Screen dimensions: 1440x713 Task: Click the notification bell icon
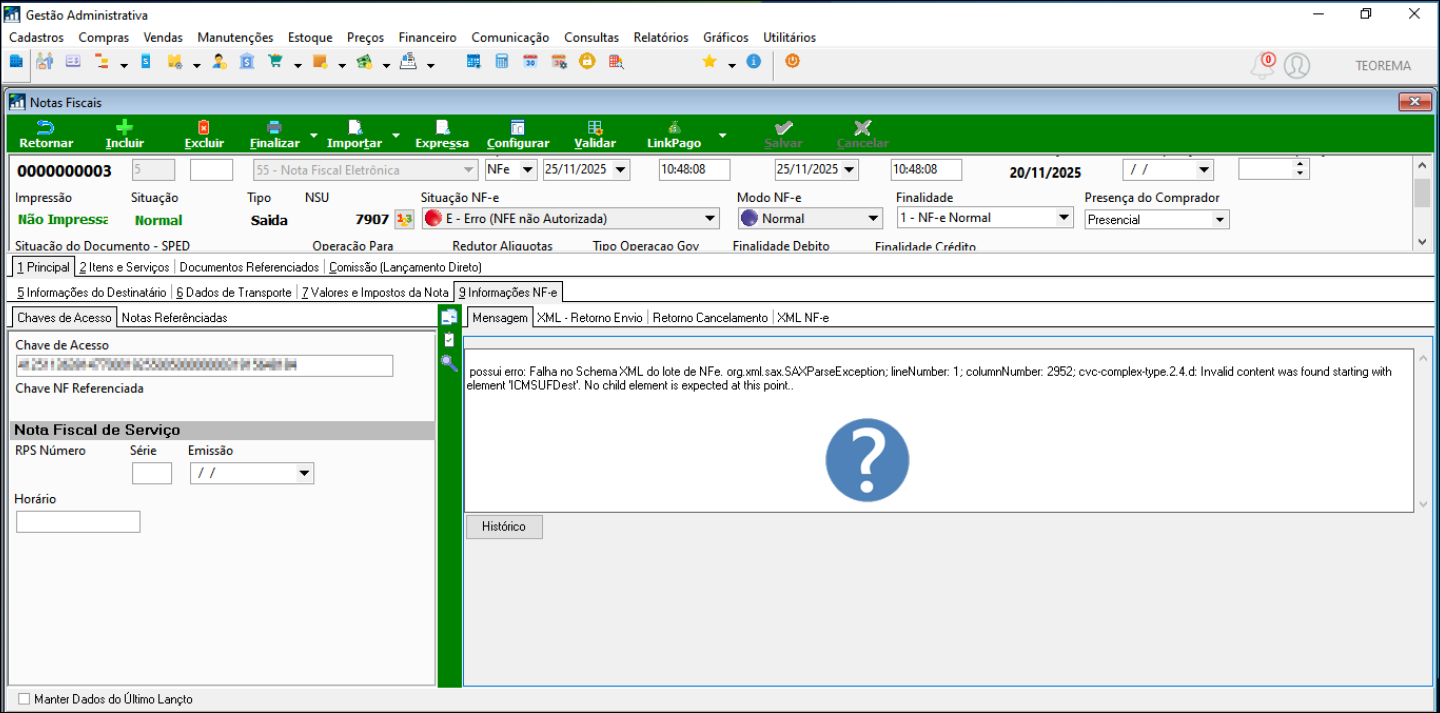coord(1263,66)
